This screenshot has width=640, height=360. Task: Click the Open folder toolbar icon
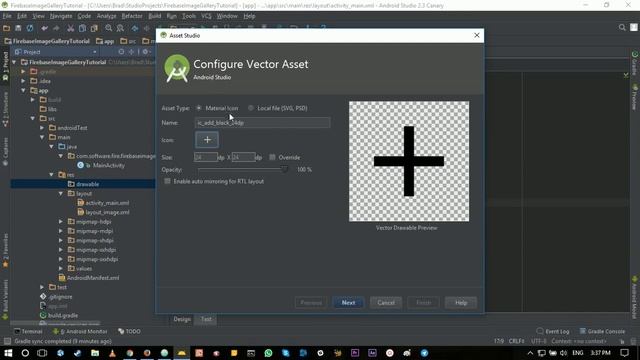(x=7, y=28)
